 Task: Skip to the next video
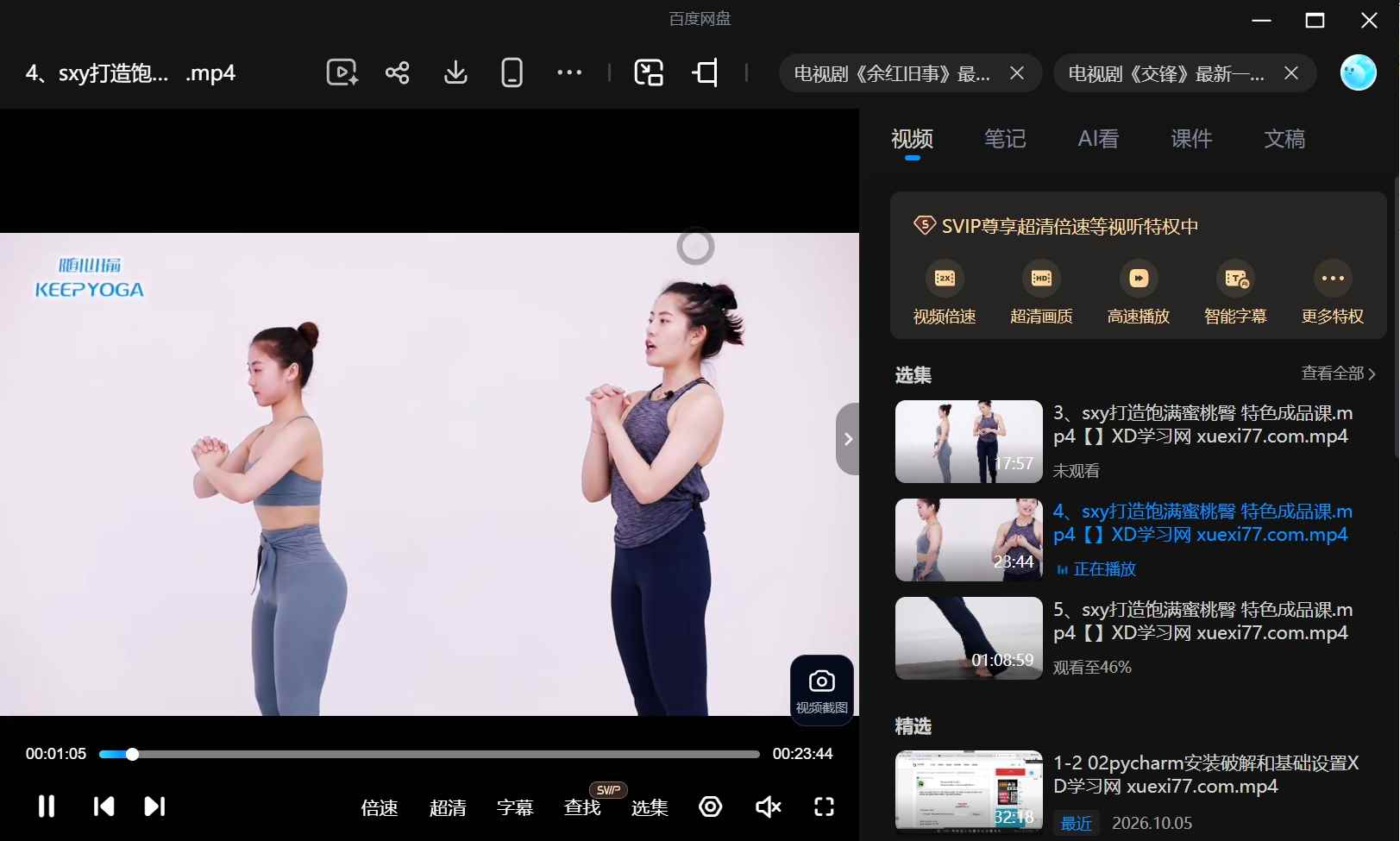point(154,806)
